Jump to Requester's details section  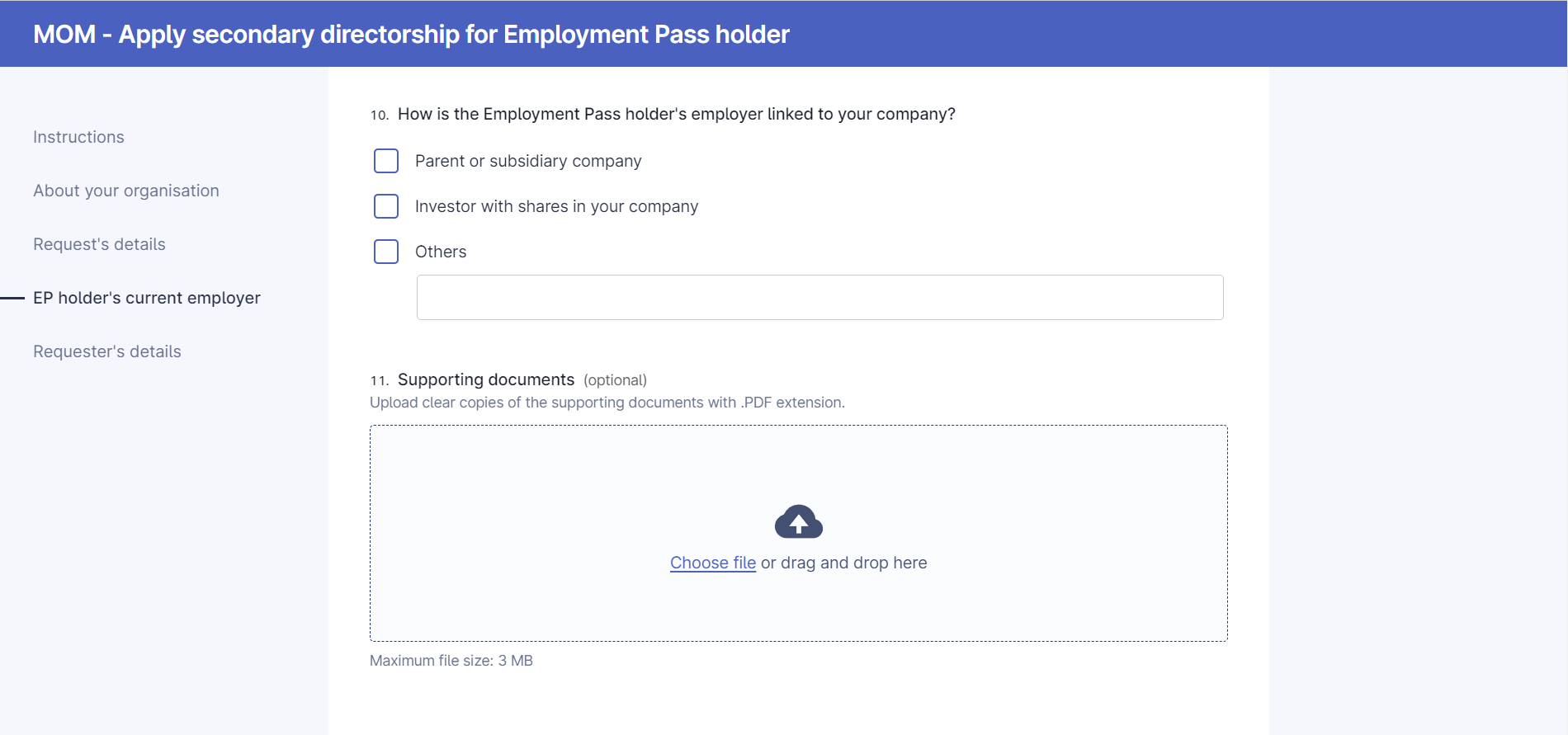pos(107,351)
